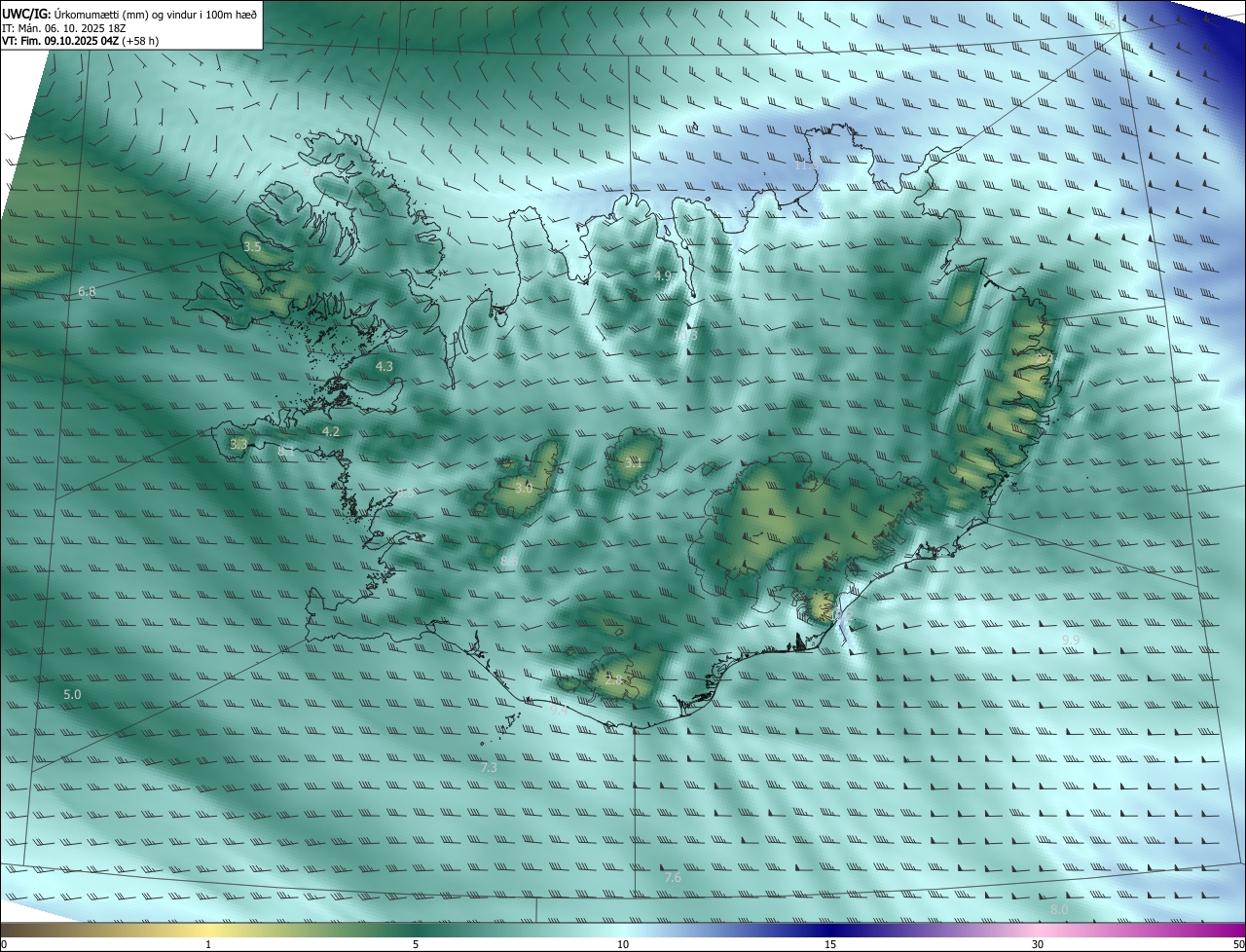This screenshot has width=1246, height=952.
Task: Click the "1" tick on the color scale
Action: click(x=208, y=944)
